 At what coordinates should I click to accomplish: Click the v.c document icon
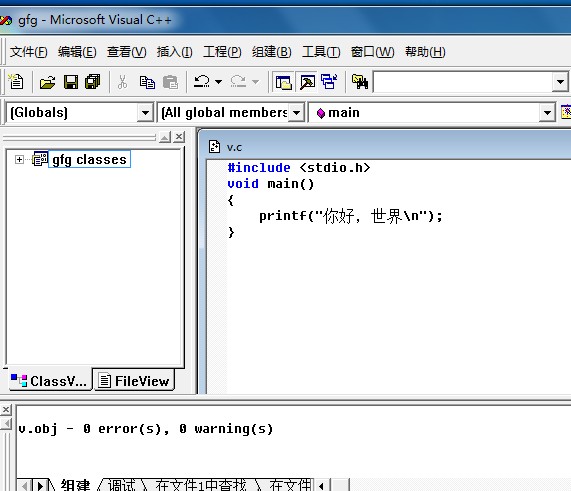(x=214, y=147)
